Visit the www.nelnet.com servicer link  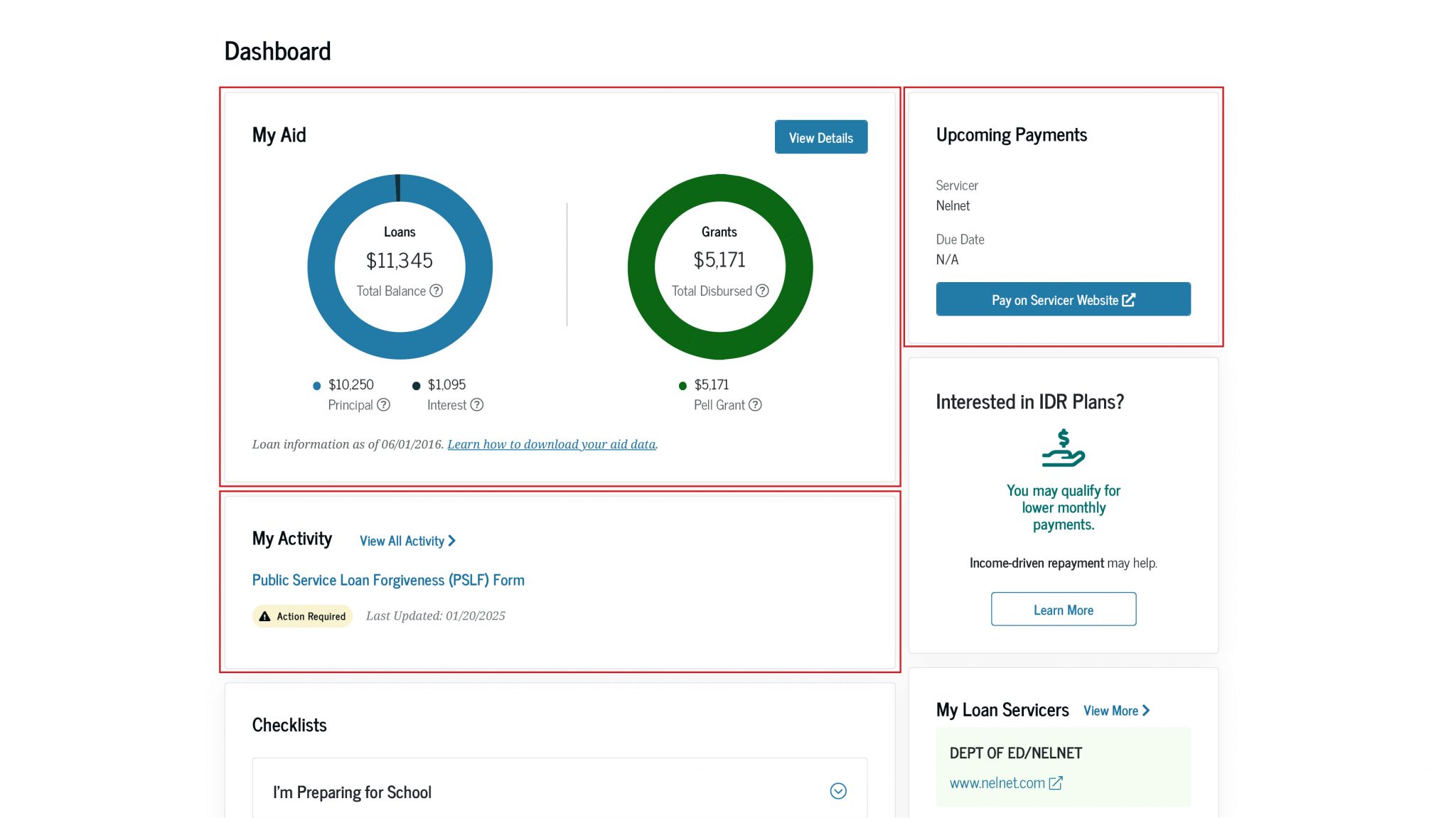[x=997, y=782]
